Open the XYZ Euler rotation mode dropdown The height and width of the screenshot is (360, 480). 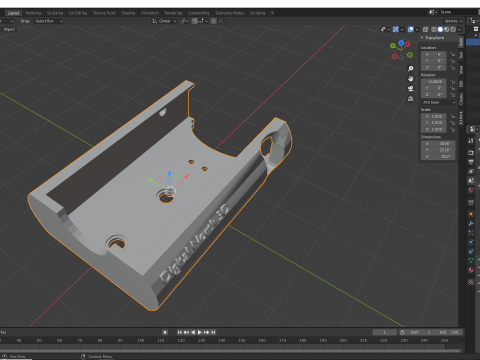(x=438, y=102)
